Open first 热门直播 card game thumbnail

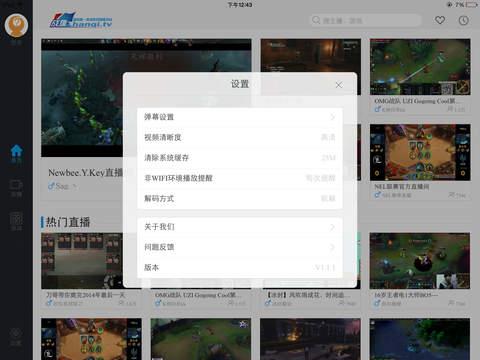click(82, 261)
